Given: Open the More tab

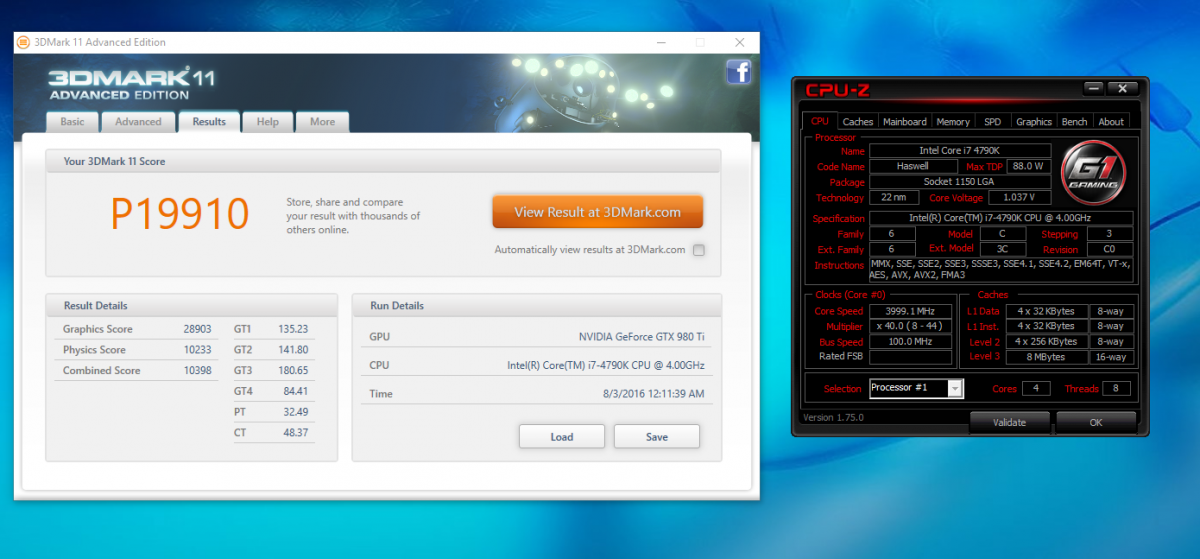Looking at the screenshot, I should [x=322, y=122].
